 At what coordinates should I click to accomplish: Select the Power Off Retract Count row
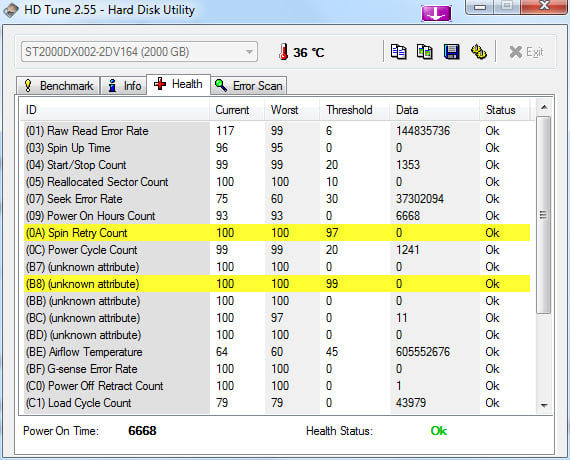coord(277,386)
